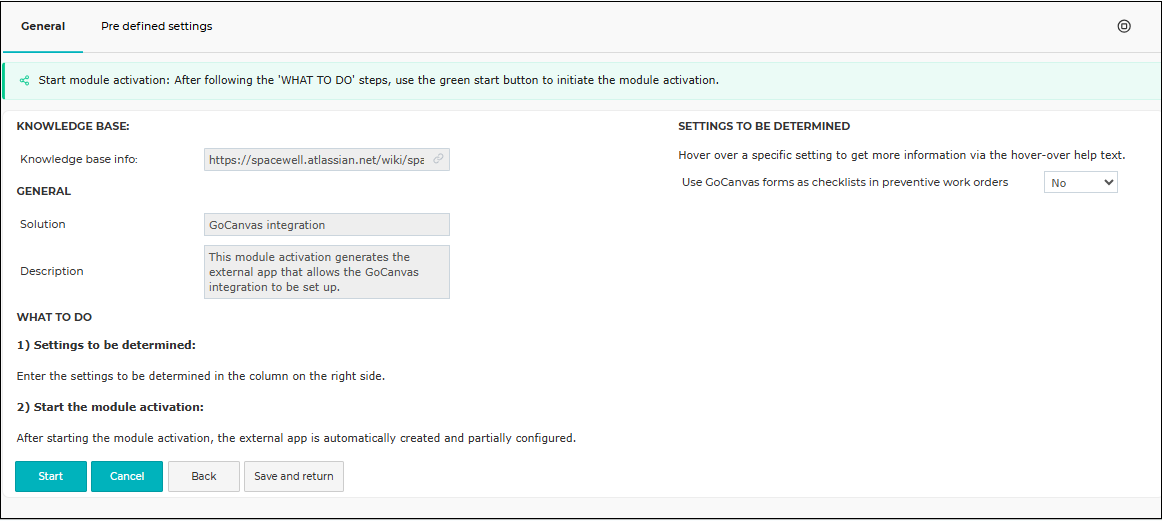Open the circular settings icon at top right
The image size is (1162, 521).
1123,26
